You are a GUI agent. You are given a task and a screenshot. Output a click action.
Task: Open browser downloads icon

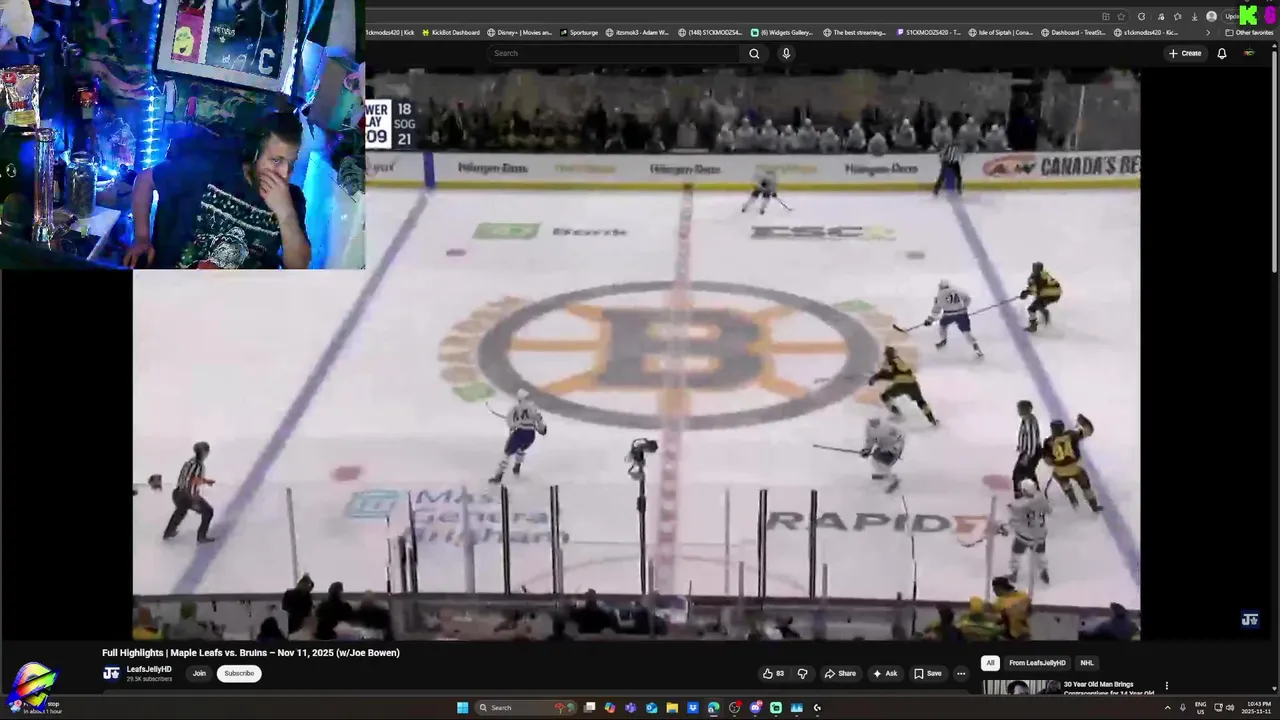1194,16
